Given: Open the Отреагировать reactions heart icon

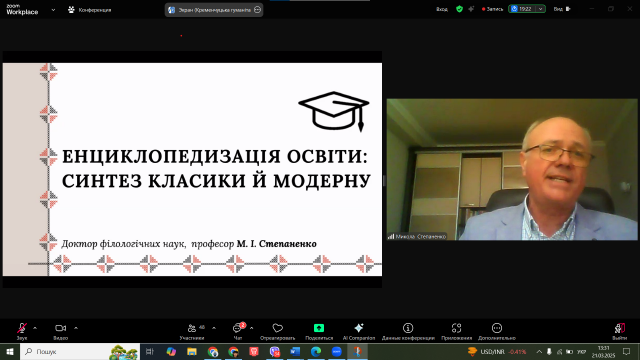Looking at the screenshot, I should 278,328.
